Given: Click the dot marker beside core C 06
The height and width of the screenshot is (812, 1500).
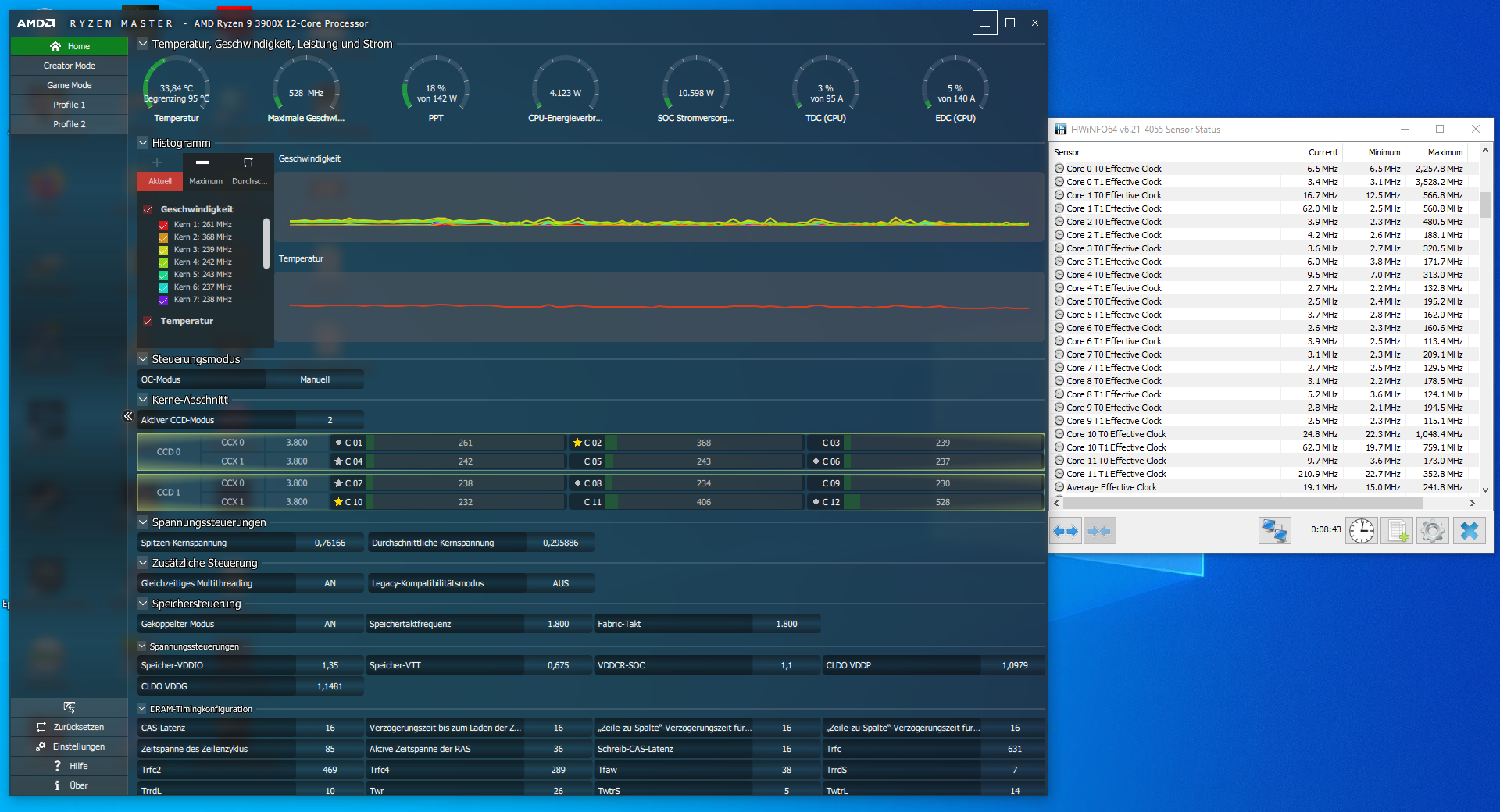Looking at the screenshot, I should (x=816, y=461).
